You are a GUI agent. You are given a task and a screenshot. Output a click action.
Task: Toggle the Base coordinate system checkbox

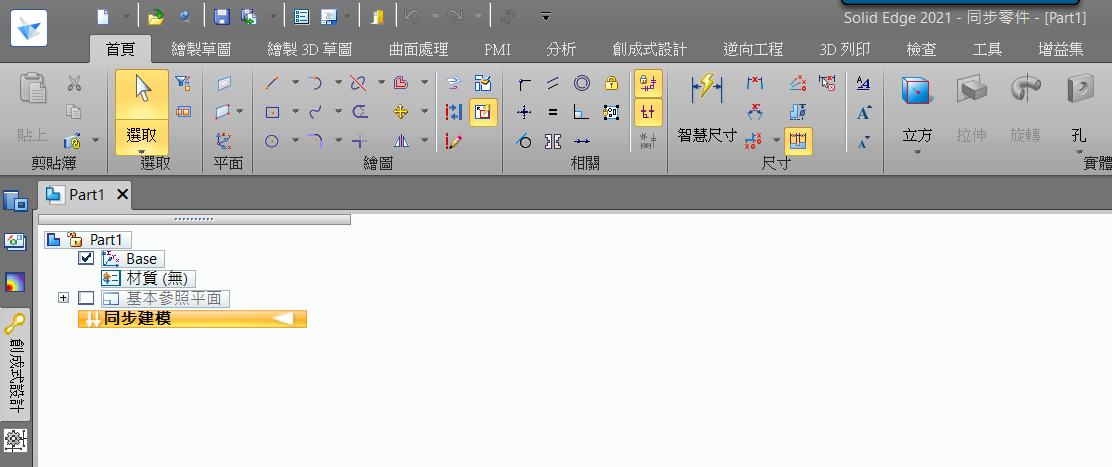point(86,259)
